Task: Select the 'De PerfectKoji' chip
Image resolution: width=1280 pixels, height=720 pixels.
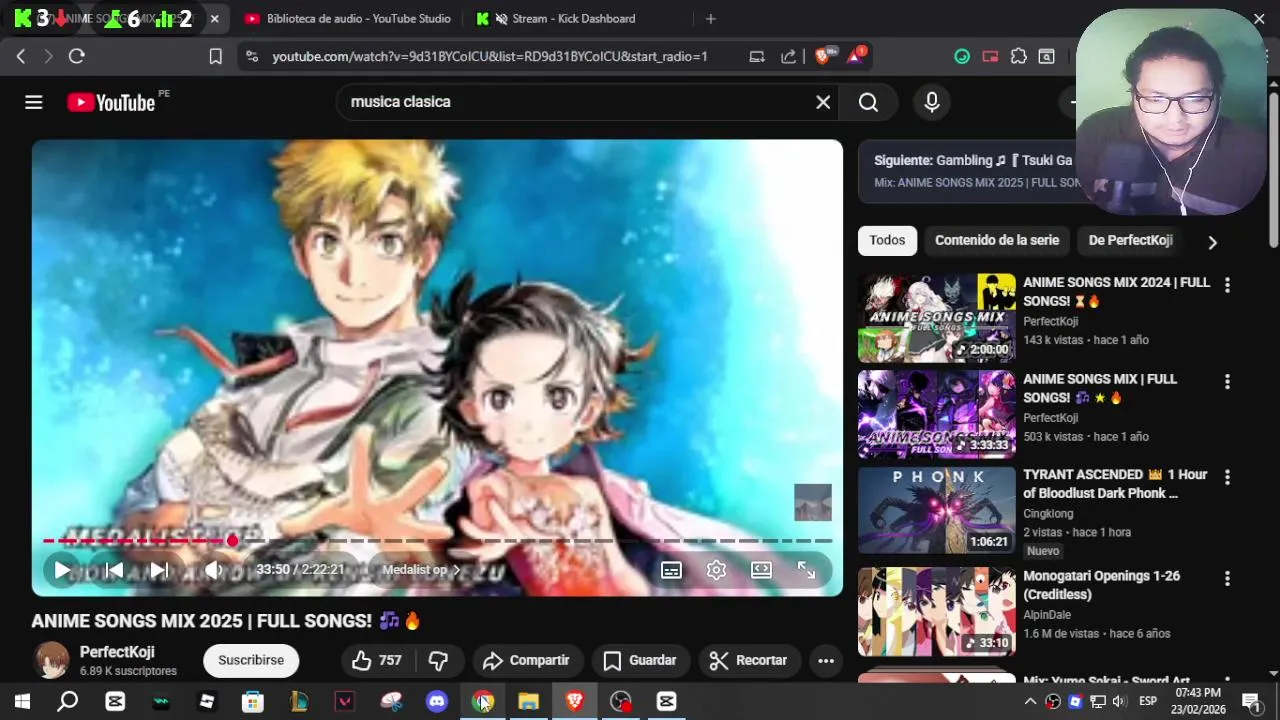Action: [x=1130, y=240]
